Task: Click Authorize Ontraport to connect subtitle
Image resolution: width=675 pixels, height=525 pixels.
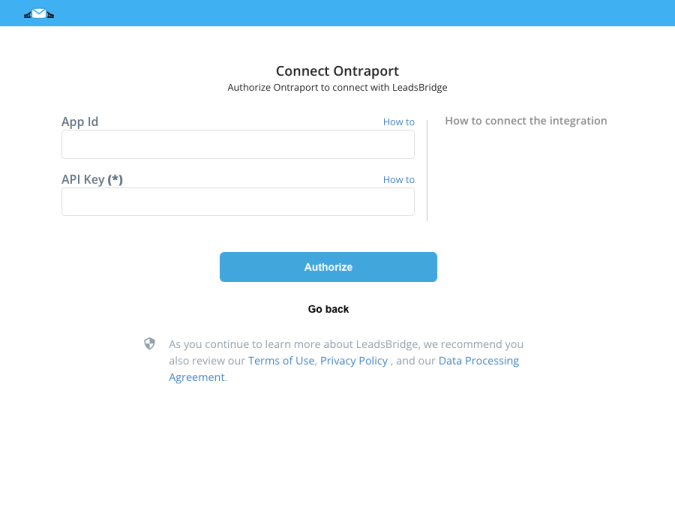Action: (338, 88)
